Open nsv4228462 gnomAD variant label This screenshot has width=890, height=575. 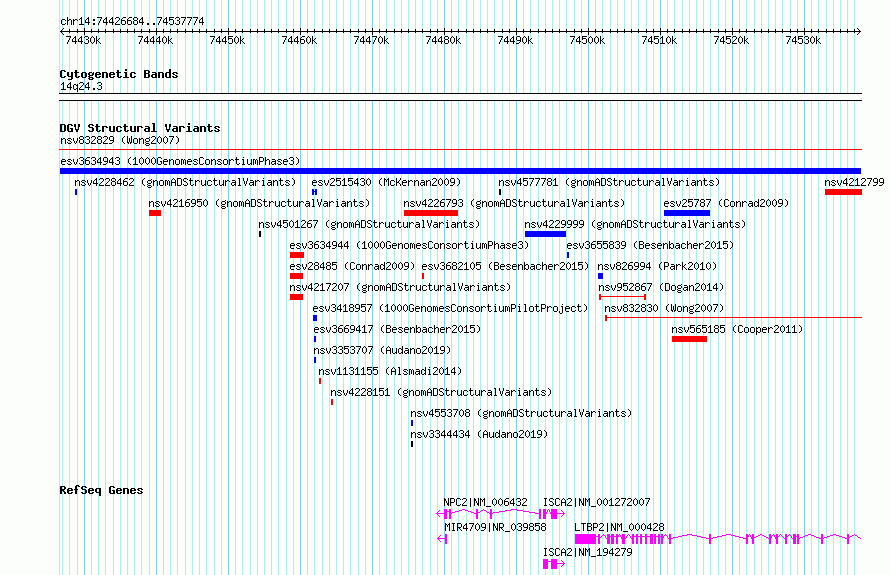185,182
